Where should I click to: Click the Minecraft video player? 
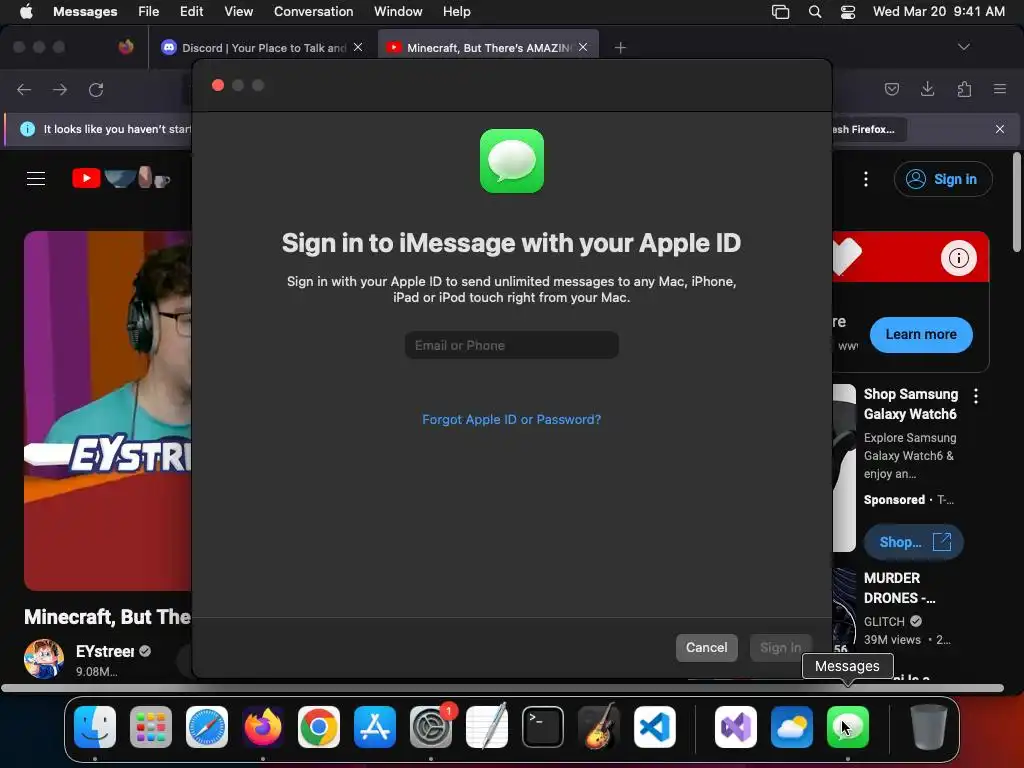pos(108,411)
